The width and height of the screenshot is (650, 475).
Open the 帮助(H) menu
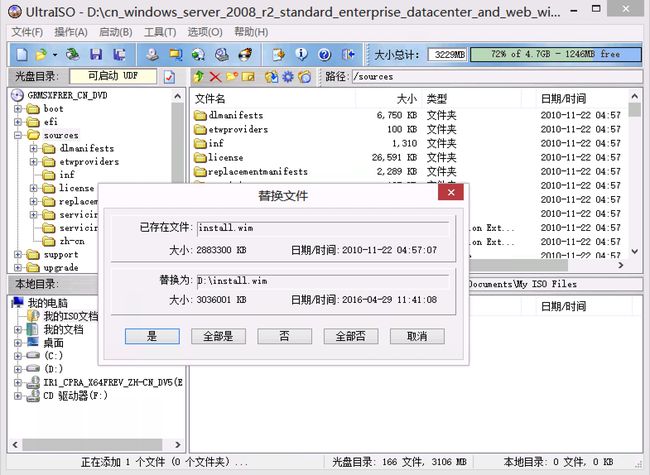pos(251,32)
